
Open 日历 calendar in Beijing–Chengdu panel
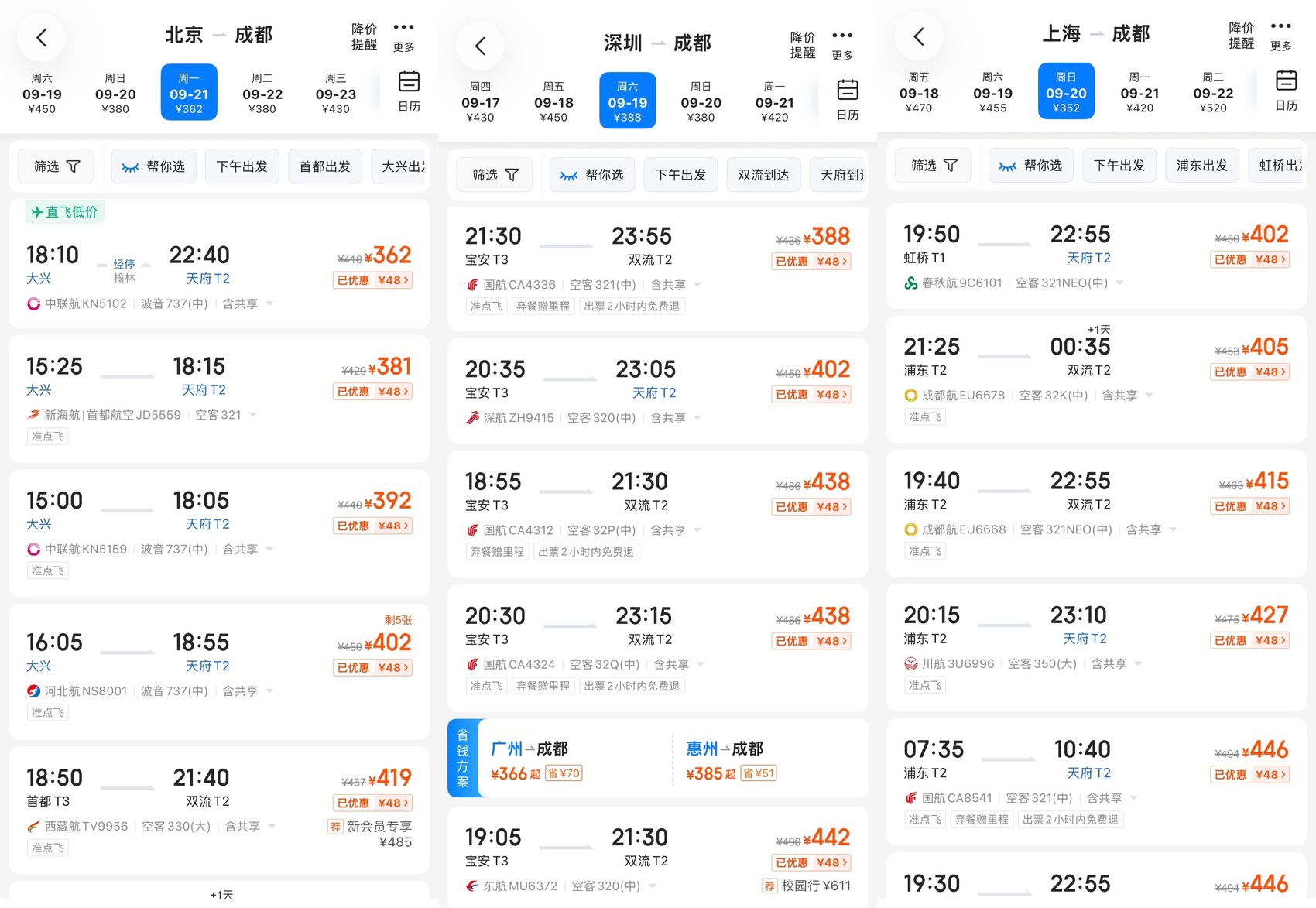point(409,91)
